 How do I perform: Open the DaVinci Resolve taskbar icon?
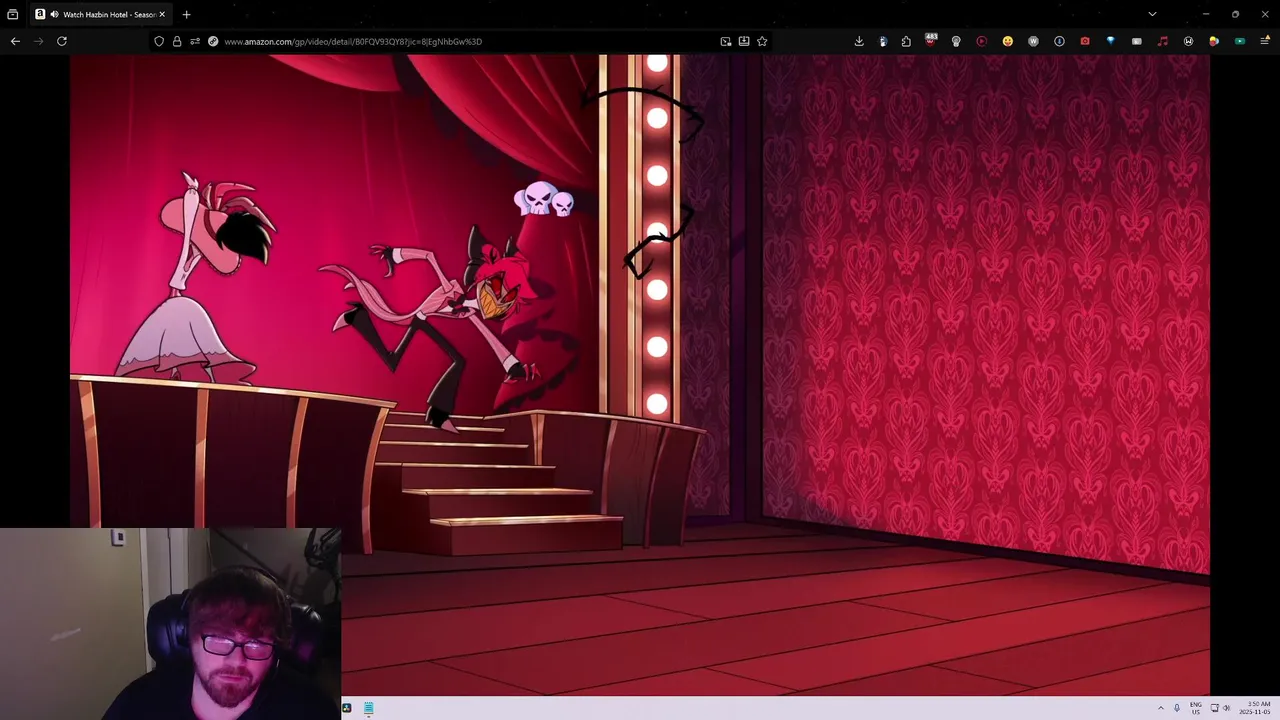click(x=347, y=708)
